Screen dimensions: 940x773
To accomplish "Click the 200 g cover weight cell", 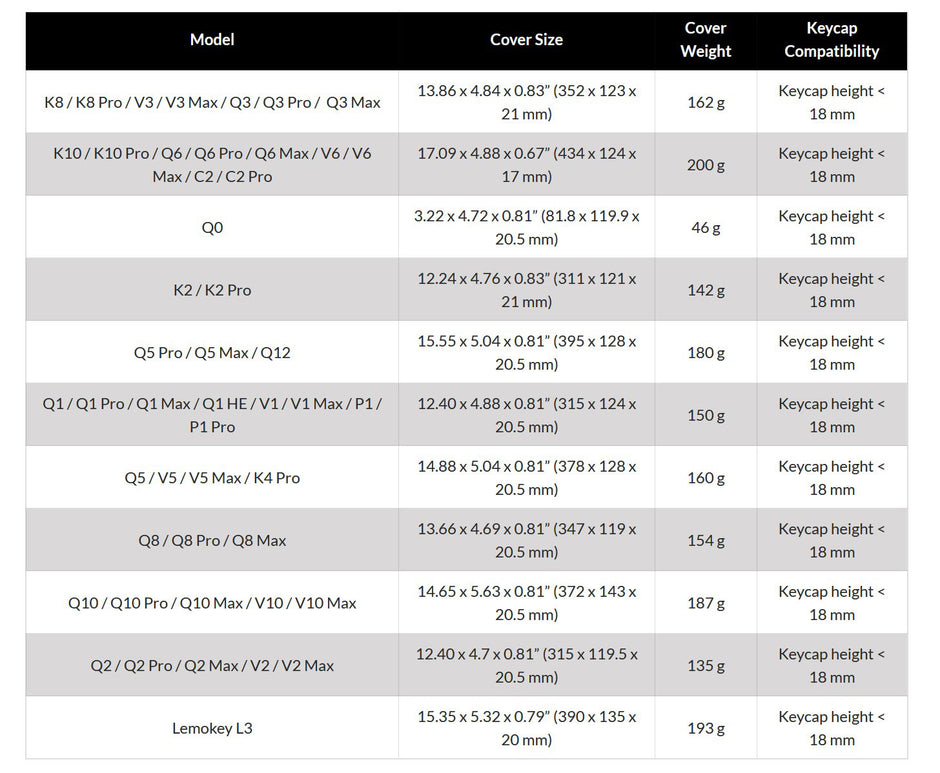I will pos(706,165).
